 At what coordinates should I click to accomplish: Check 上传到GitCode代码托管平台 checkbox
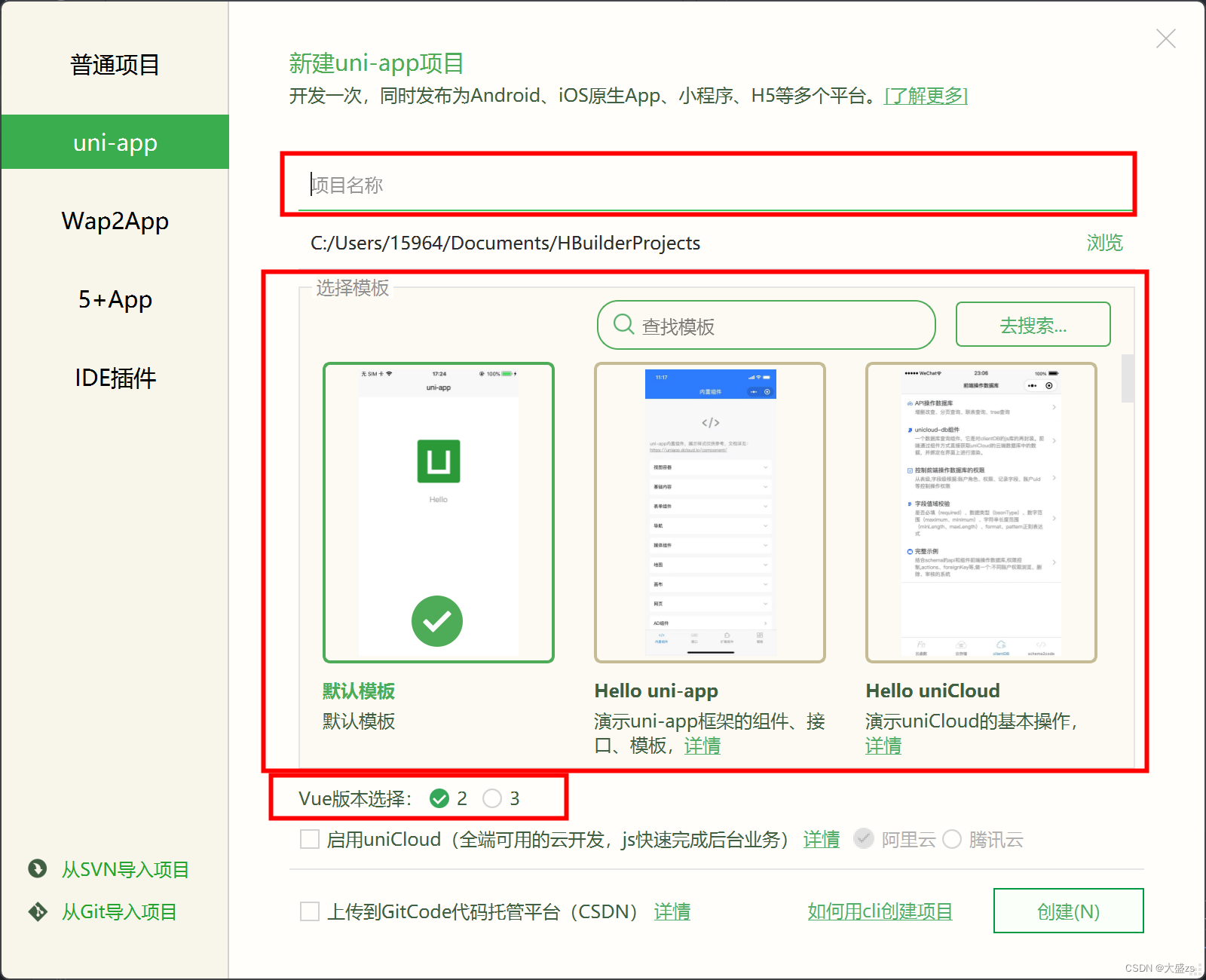click(x=310, y=911)
